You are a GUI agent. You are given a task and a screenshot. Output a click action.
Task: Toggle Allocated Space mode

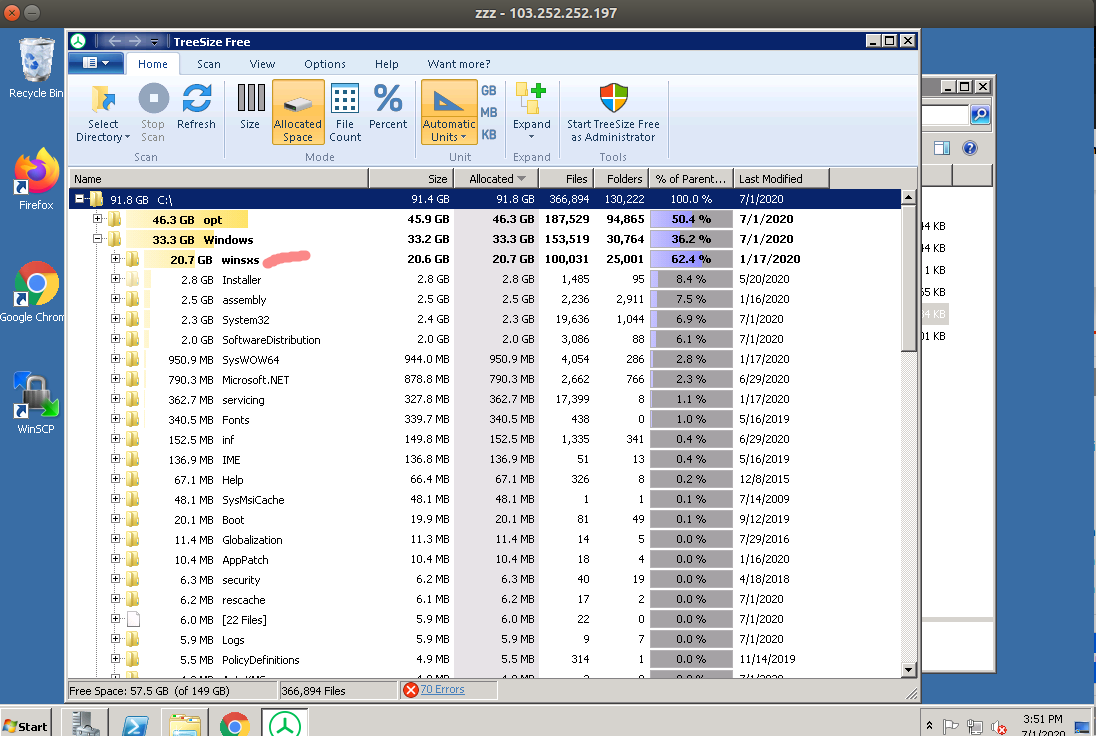[x=298, y=112]
